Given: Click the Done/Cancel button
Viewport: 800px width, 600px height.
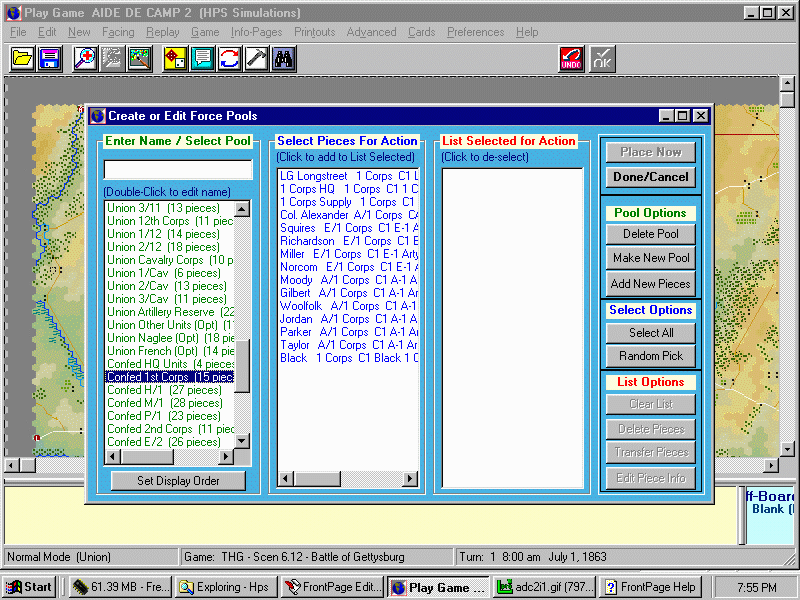Looking at the screenshot, I should pos(651,177).
